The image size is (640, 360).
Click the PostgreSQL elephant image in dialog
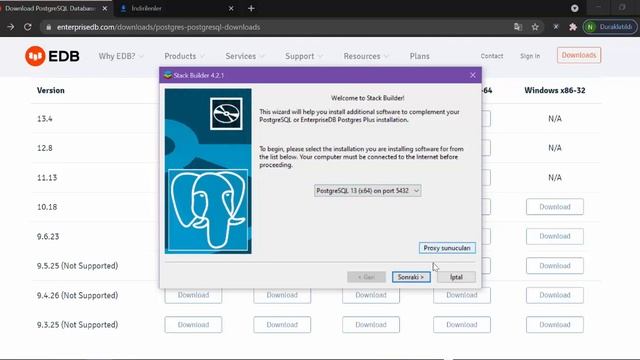click(x=208, y=210)
